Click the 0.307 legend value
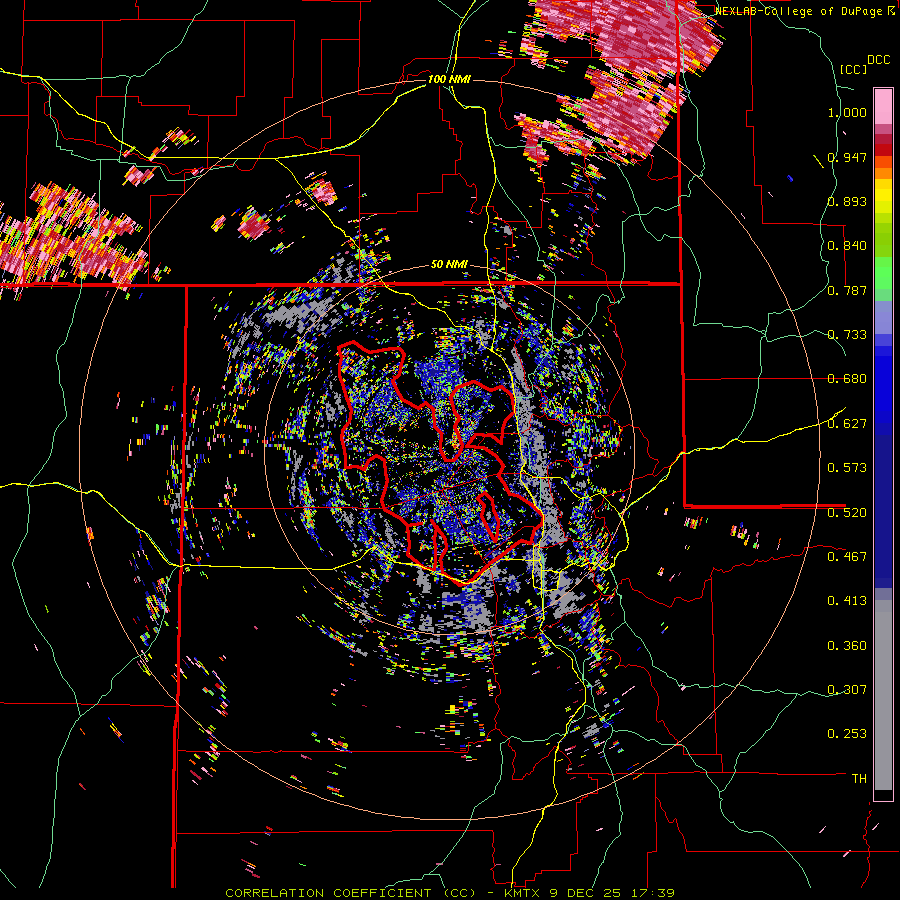 (847, 689)
